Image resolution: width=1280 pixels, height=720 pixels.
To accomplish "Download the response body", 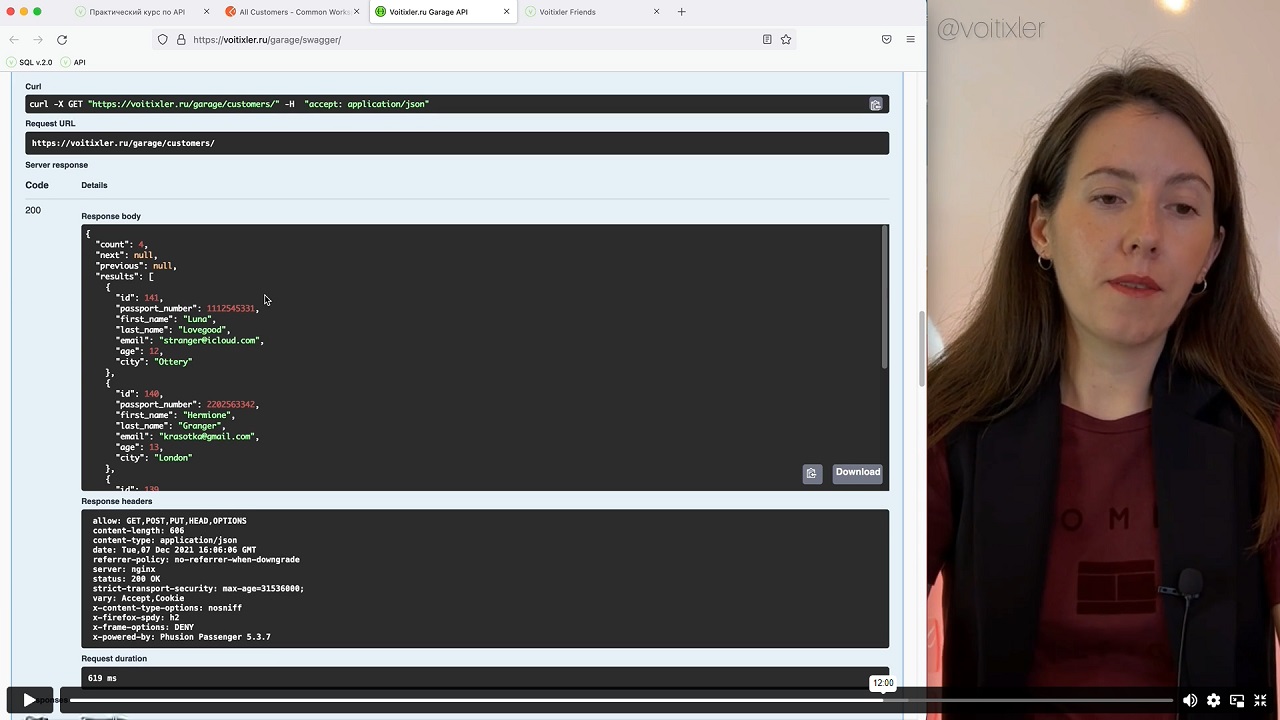I will point(857,473).
